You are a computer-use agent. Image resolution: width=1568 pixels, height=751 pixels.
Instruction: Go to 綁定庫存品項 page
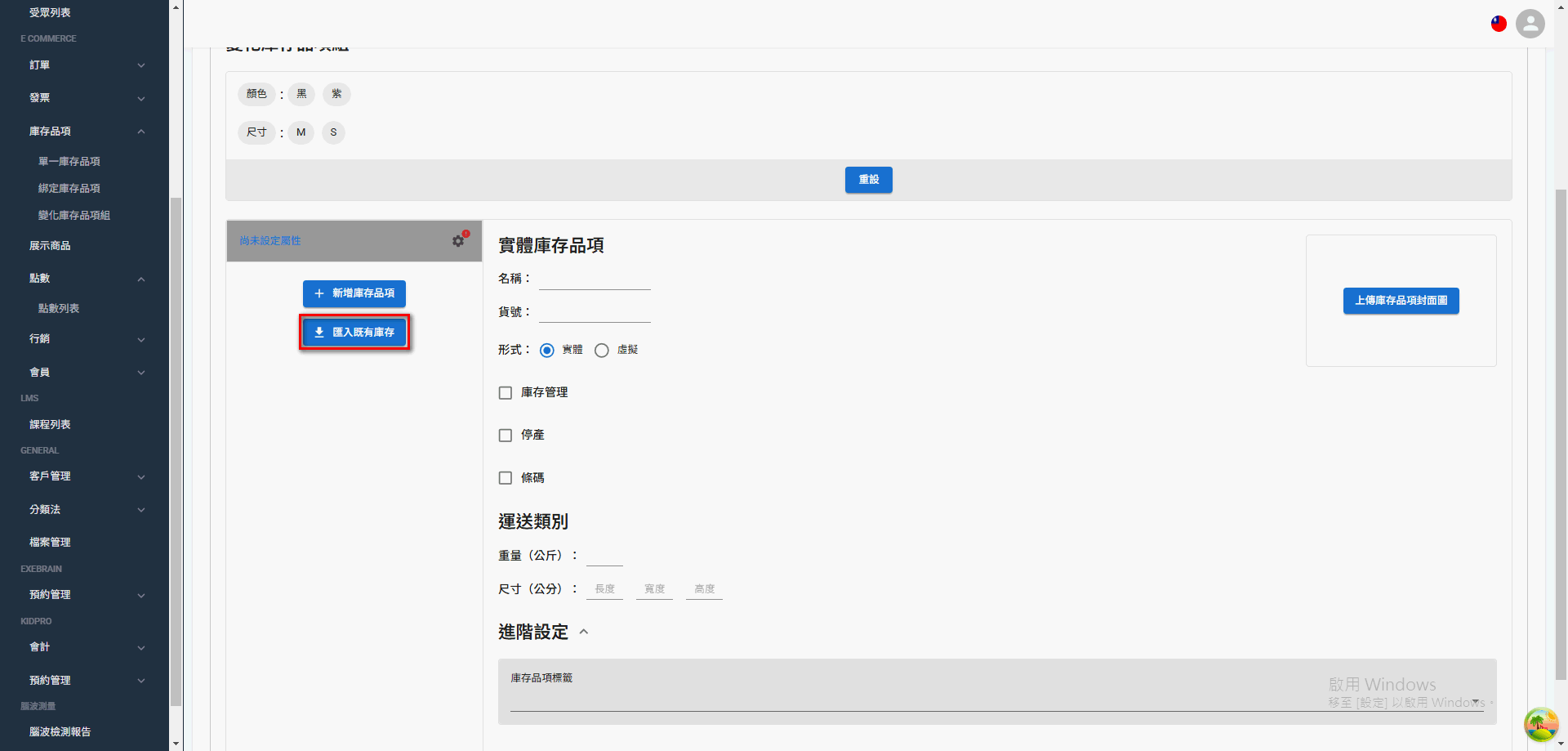pos(69,189)
